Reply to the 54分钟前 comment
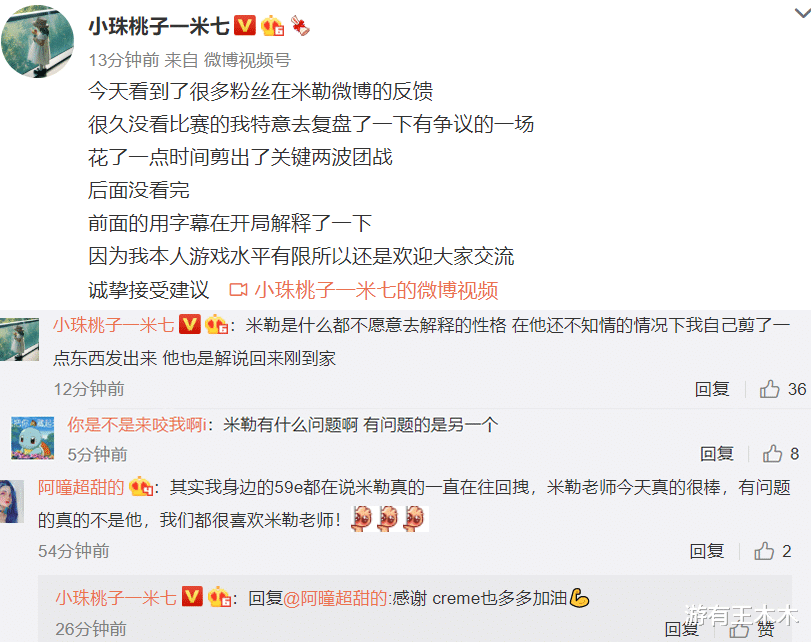Screen dimensions: 811x642 coord(707,551)
